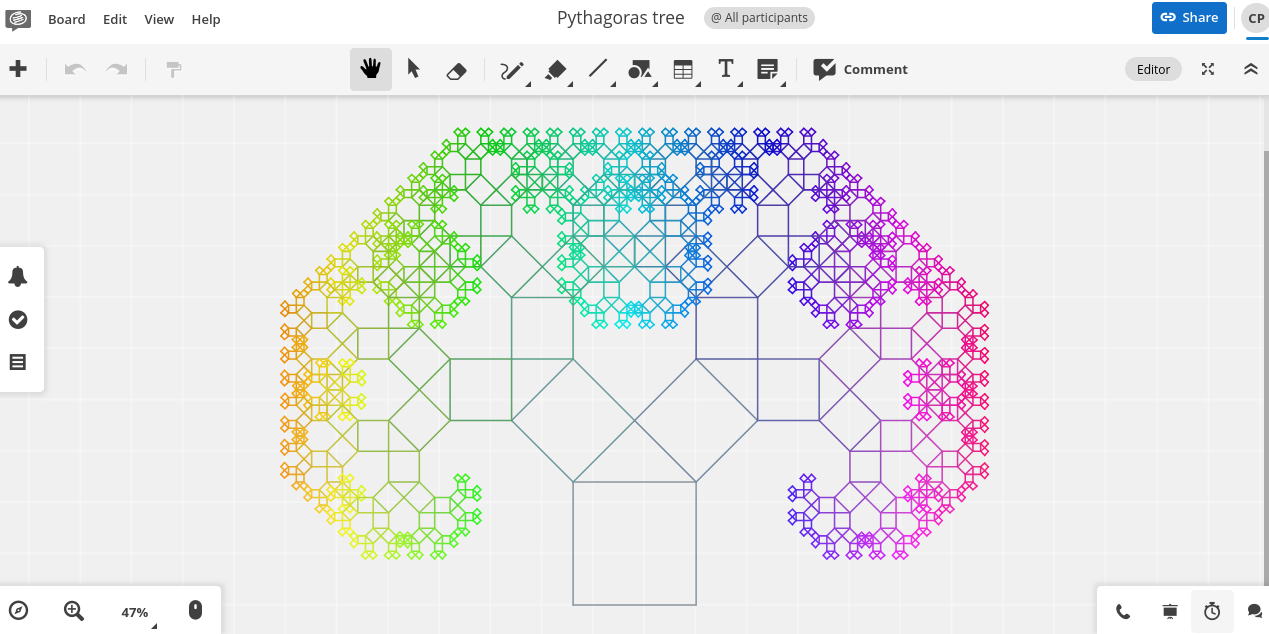Redo the last action
The height and width of the screenshot is (634, 1269).
pyautogui.click(x=117, y=69)
